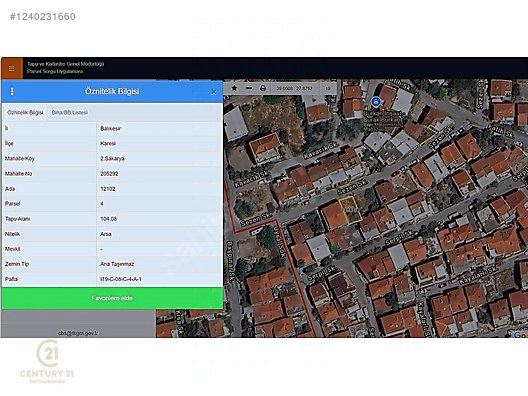Screen dimensions: 528x396
Task: Click the Mahalle No value 205292
Action: tap(109, 174)
